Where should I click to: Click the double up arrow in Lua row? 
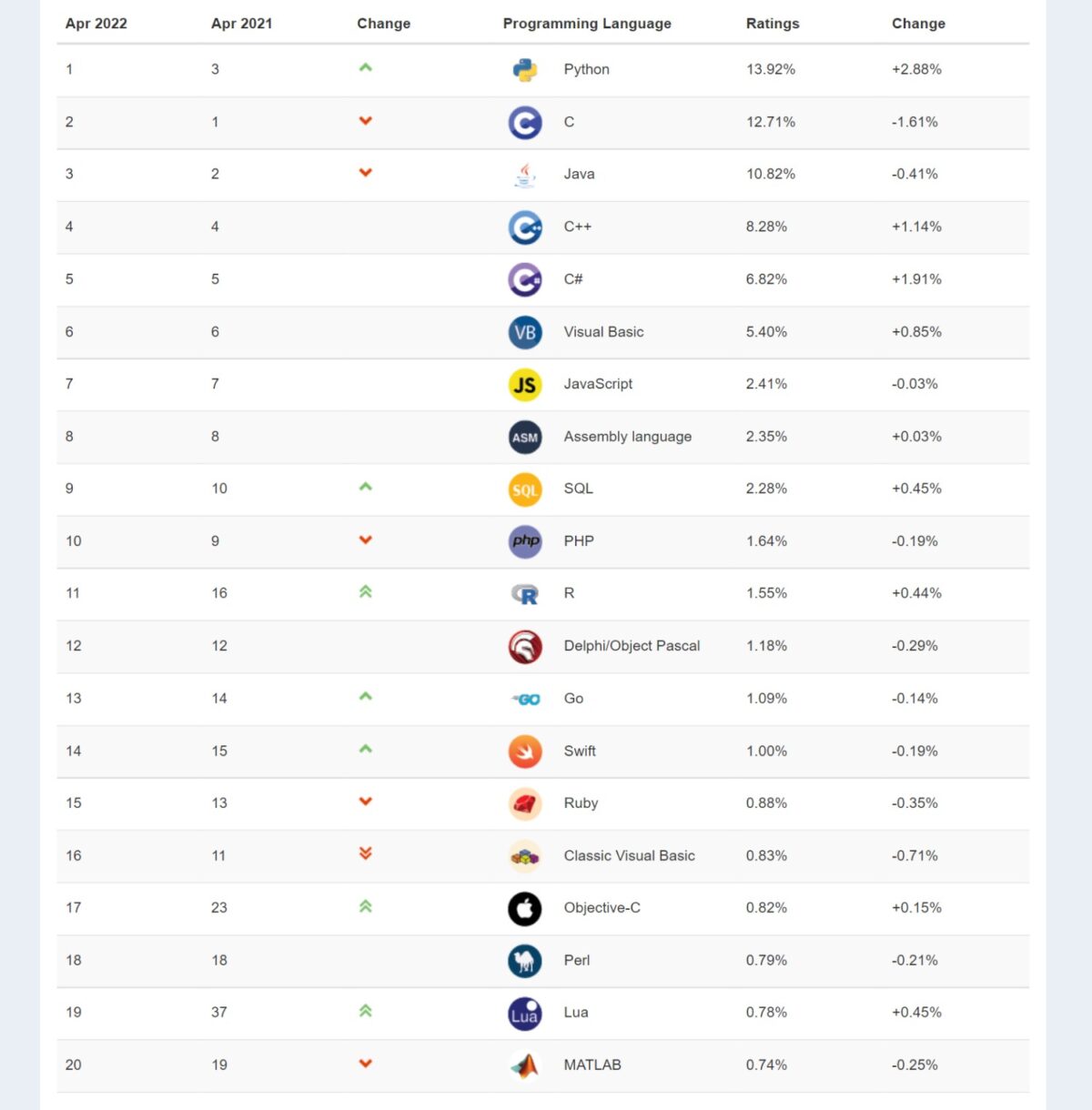click(x=366, y=1011)
